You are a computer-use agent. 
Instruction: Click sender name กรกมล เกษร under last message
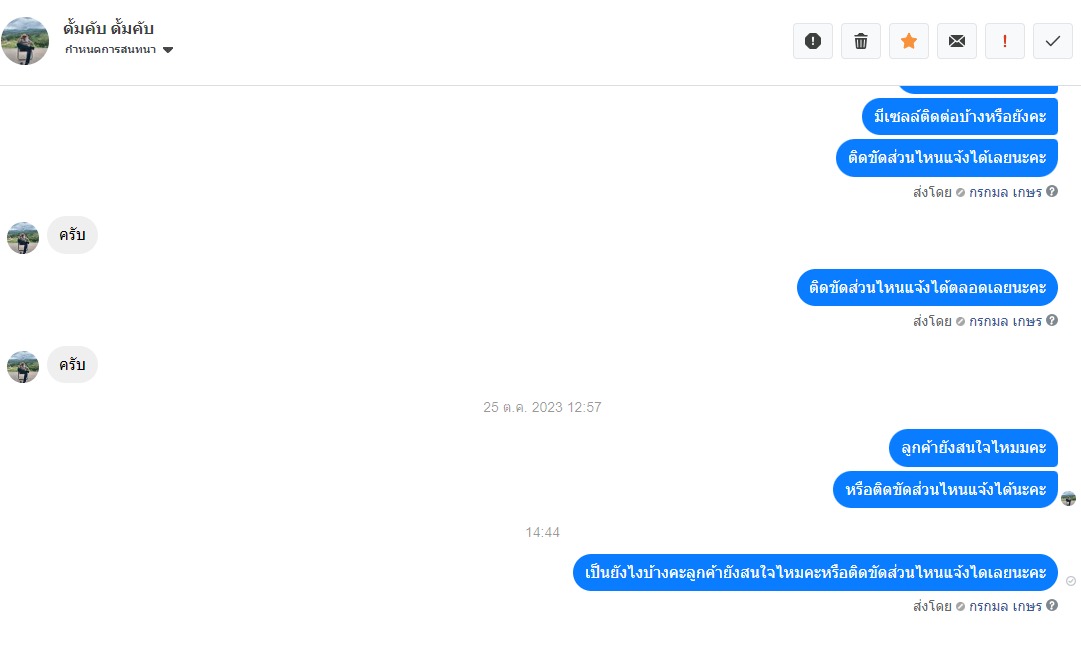1005,606
